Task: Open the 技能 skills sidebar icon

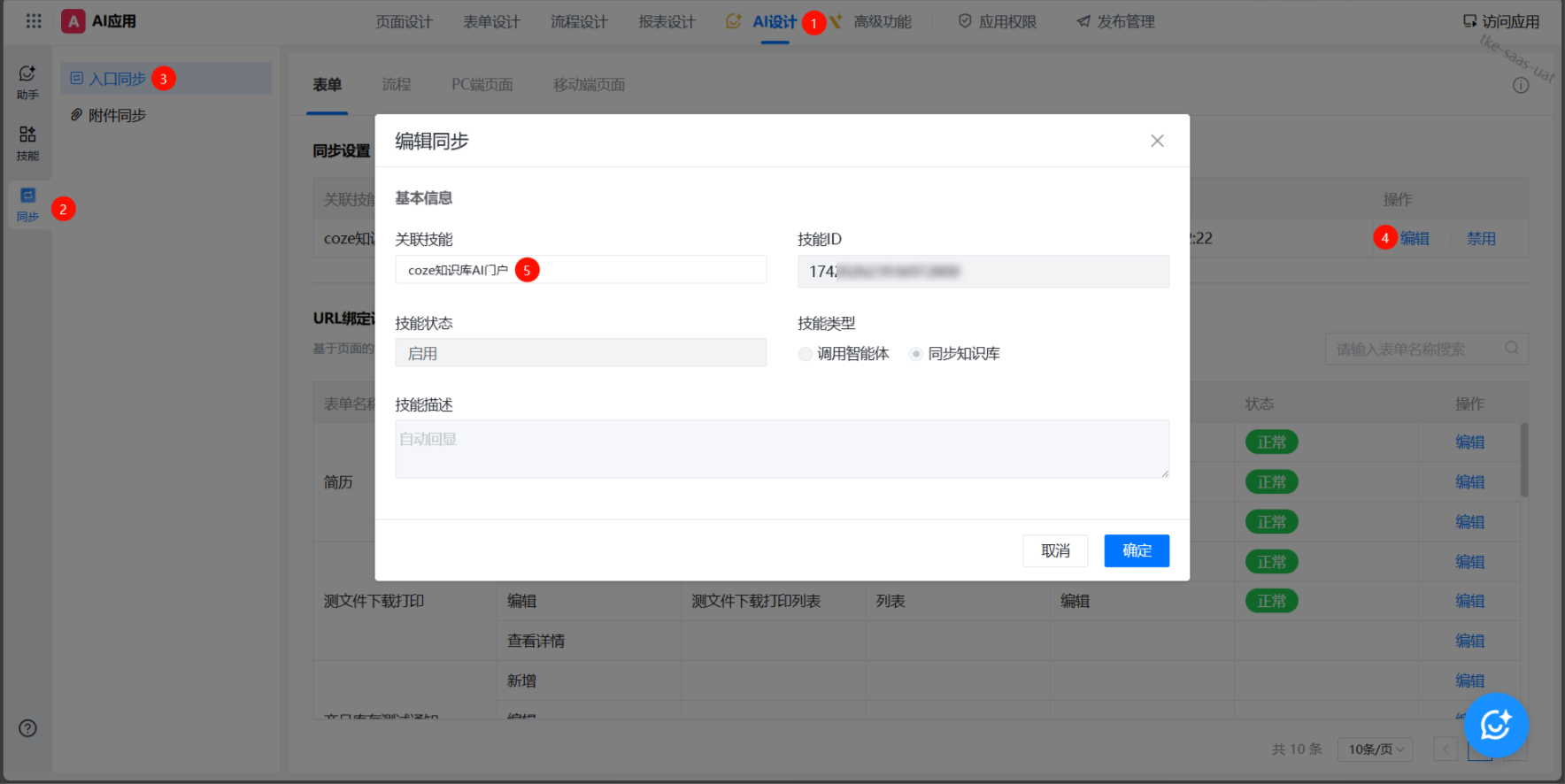Action: coord(27,142)
